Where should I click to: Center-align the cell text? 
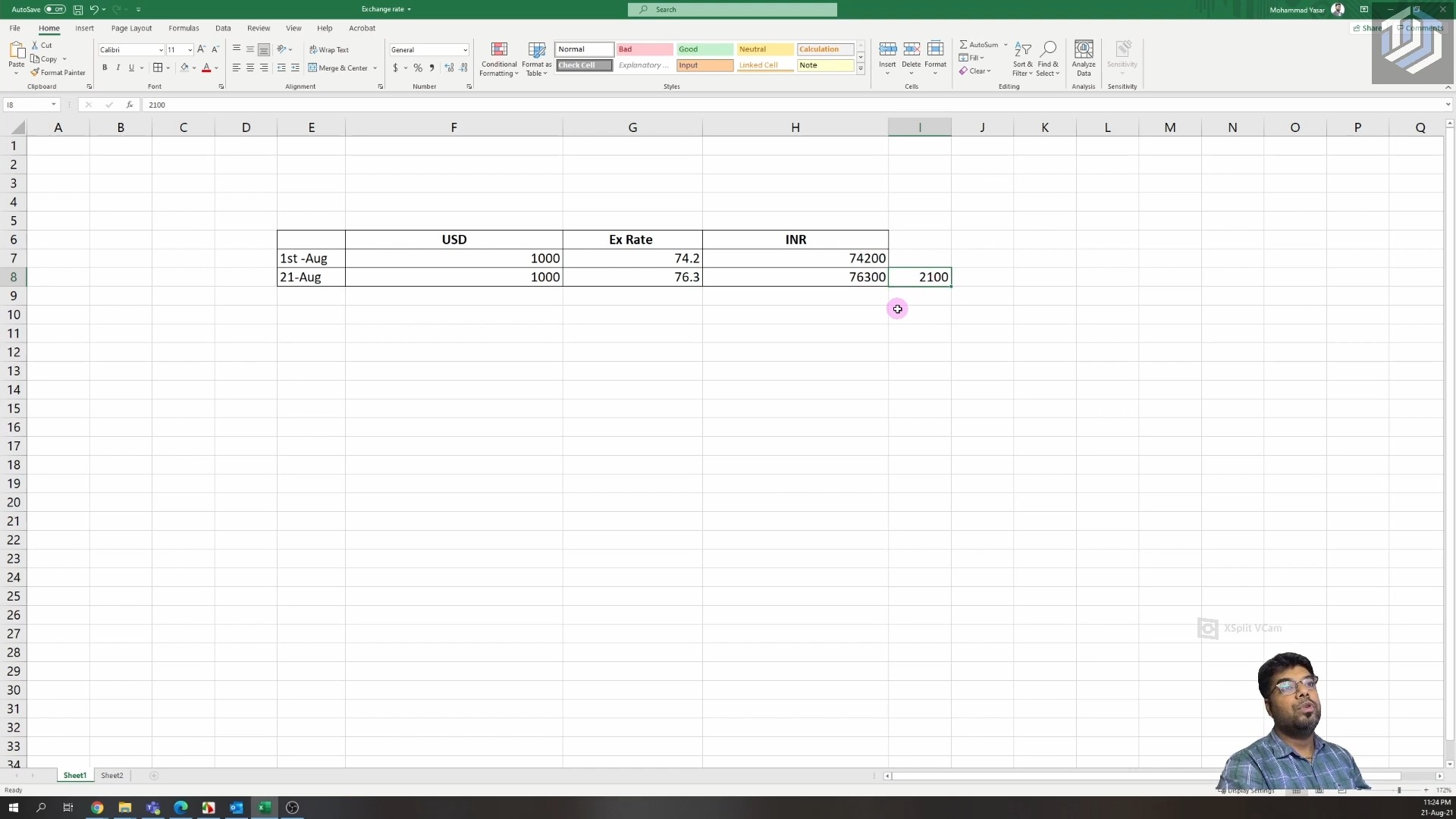pos(249,68)
